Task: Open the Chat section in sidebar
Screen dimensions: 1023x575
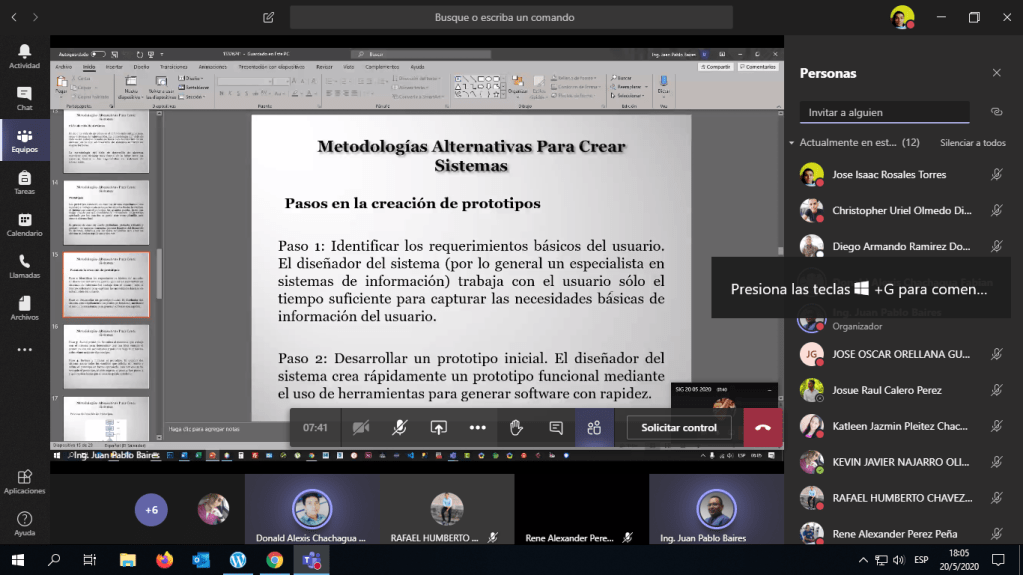Action: tap(24, 98)
